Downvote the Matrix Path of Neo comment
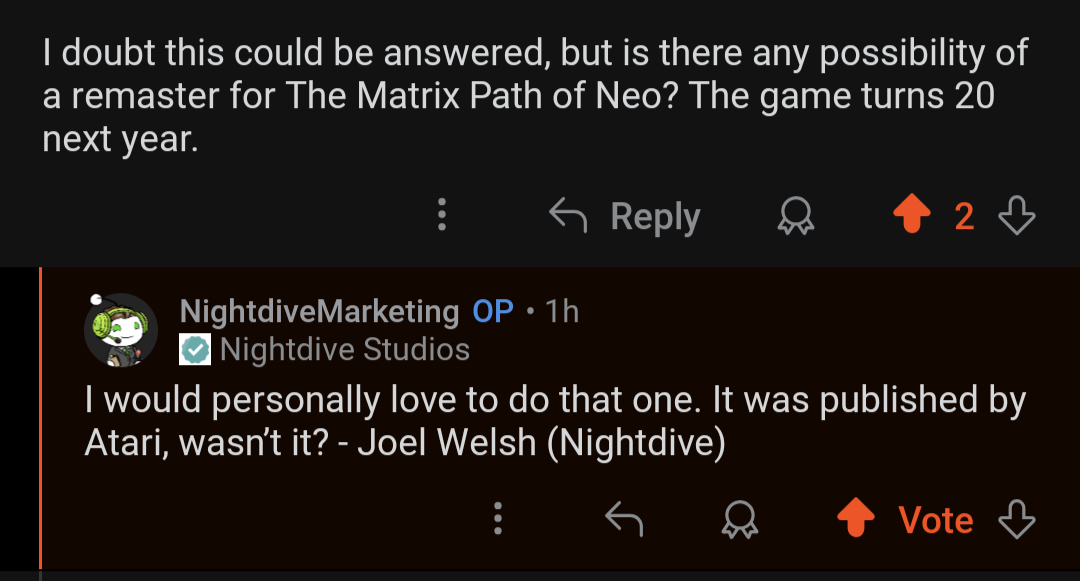Viewport: 1080px width, 581px height. 1017,216
